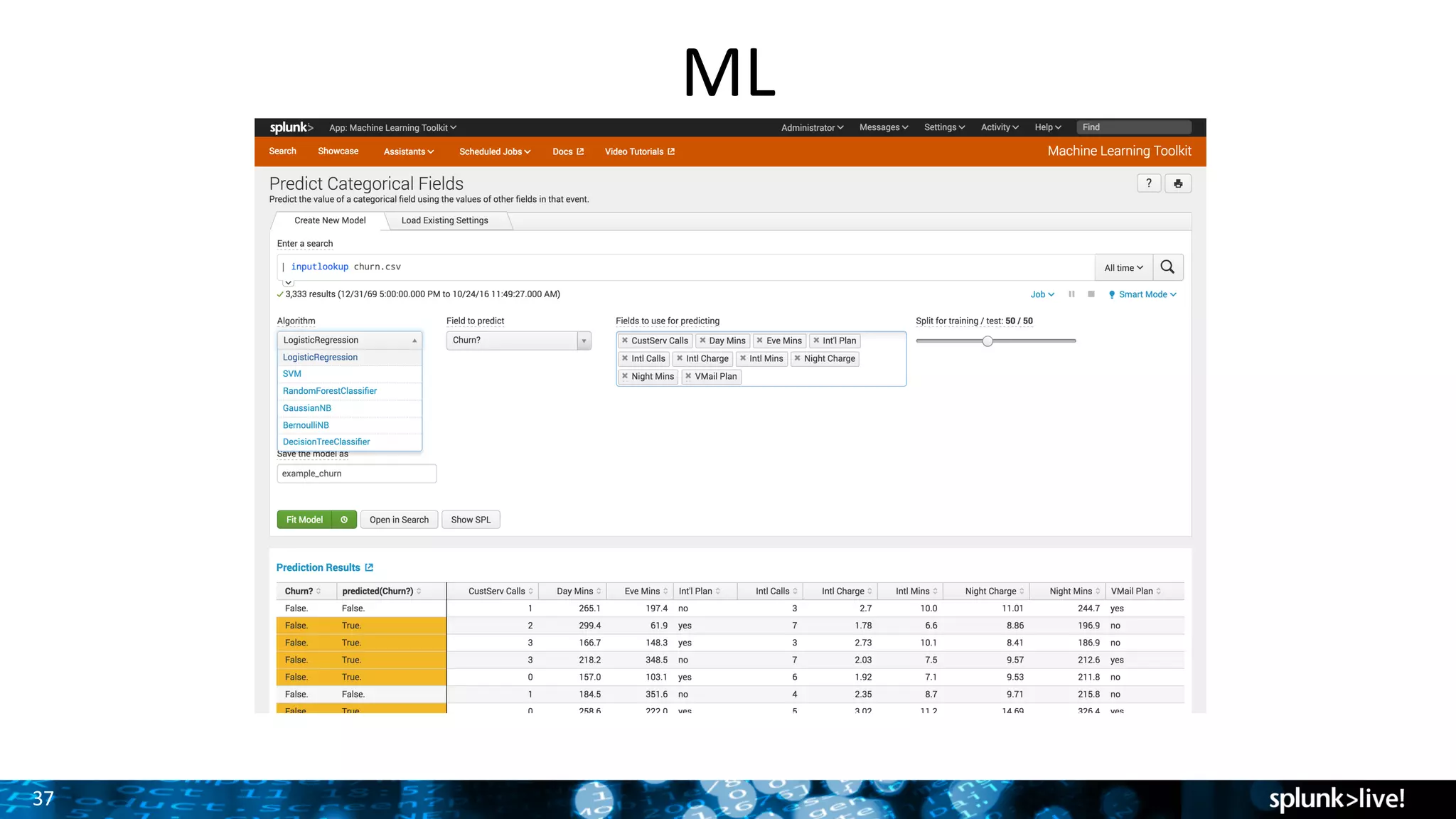Click the stop job icon

click(1091, 294)
